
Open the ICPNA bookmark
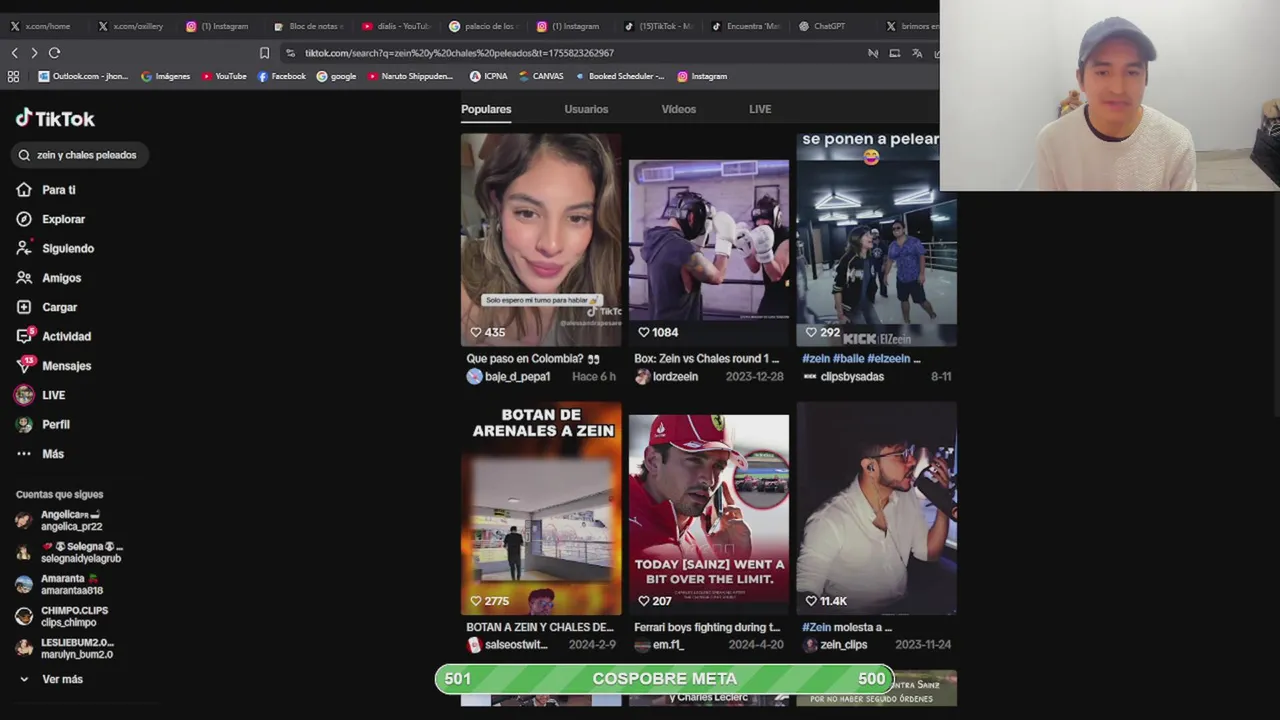tap(489, 76)
